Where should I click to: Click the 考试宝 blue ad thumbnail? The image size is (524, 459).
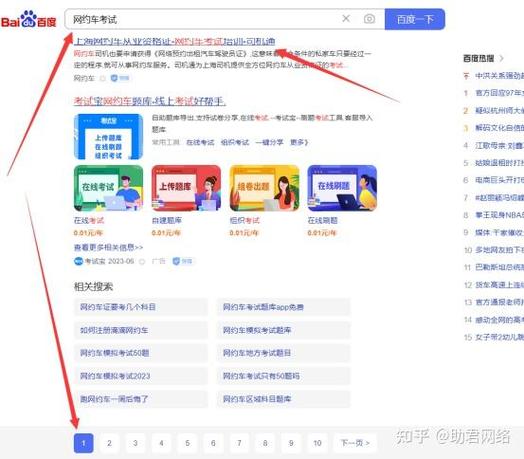[108, 137]
